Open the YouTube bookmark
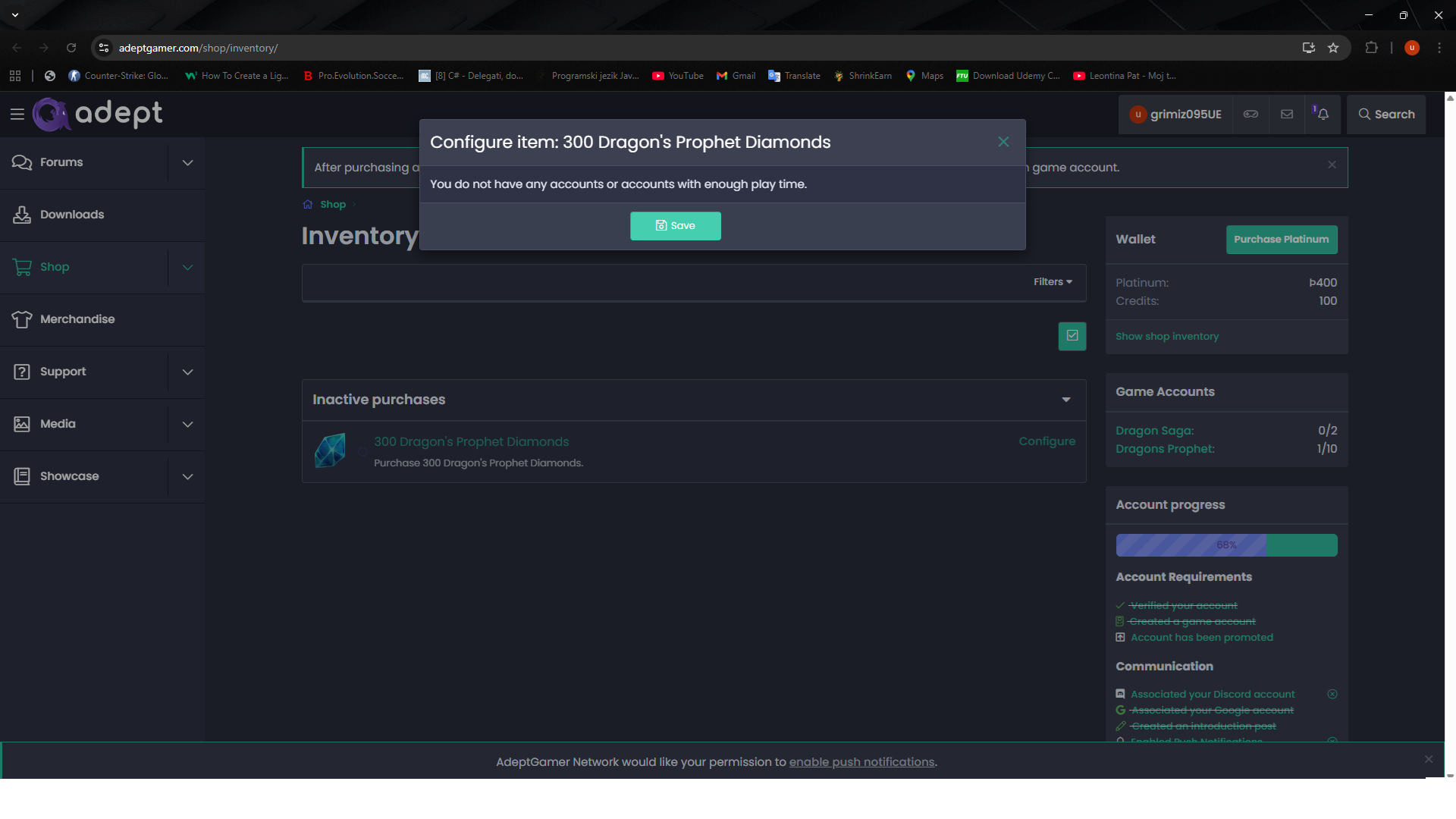This screenshot has width=1456, height=819. (678, 76)
